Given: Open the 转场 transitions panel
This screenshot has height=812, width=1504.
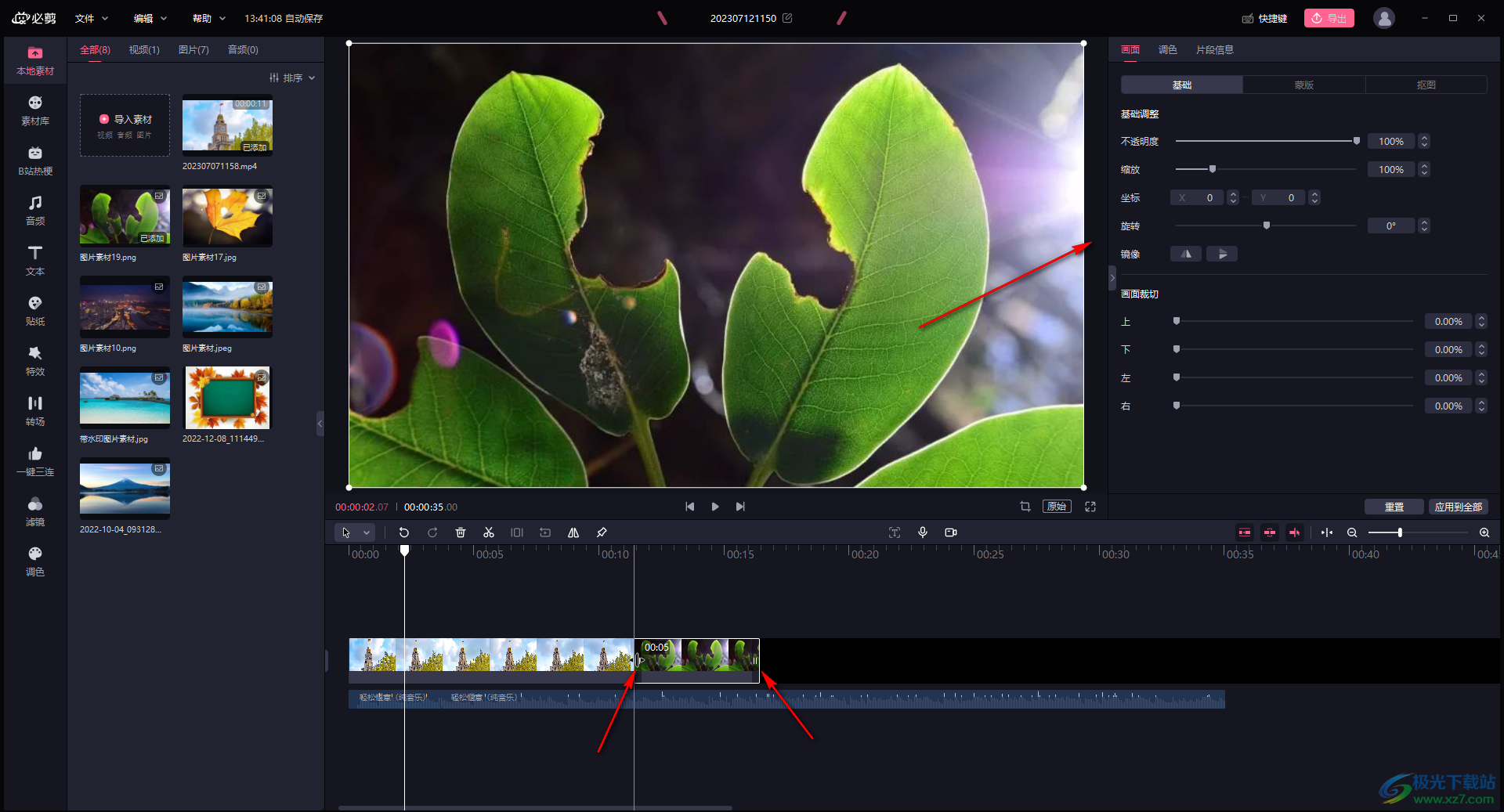Looking at the screenshot, I should point(35,412).
